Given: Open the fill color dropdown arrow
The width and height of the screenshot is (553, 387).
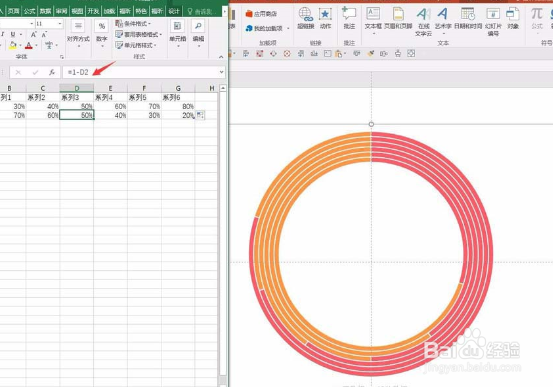Looking at the screenshot, I should click(x=20, y=45).
